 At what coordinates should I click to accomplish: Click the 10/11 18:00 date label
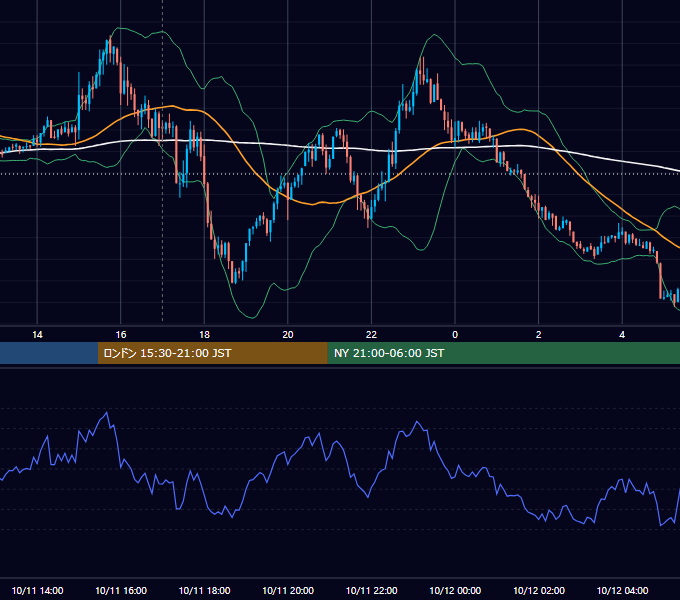pos(204,590)
